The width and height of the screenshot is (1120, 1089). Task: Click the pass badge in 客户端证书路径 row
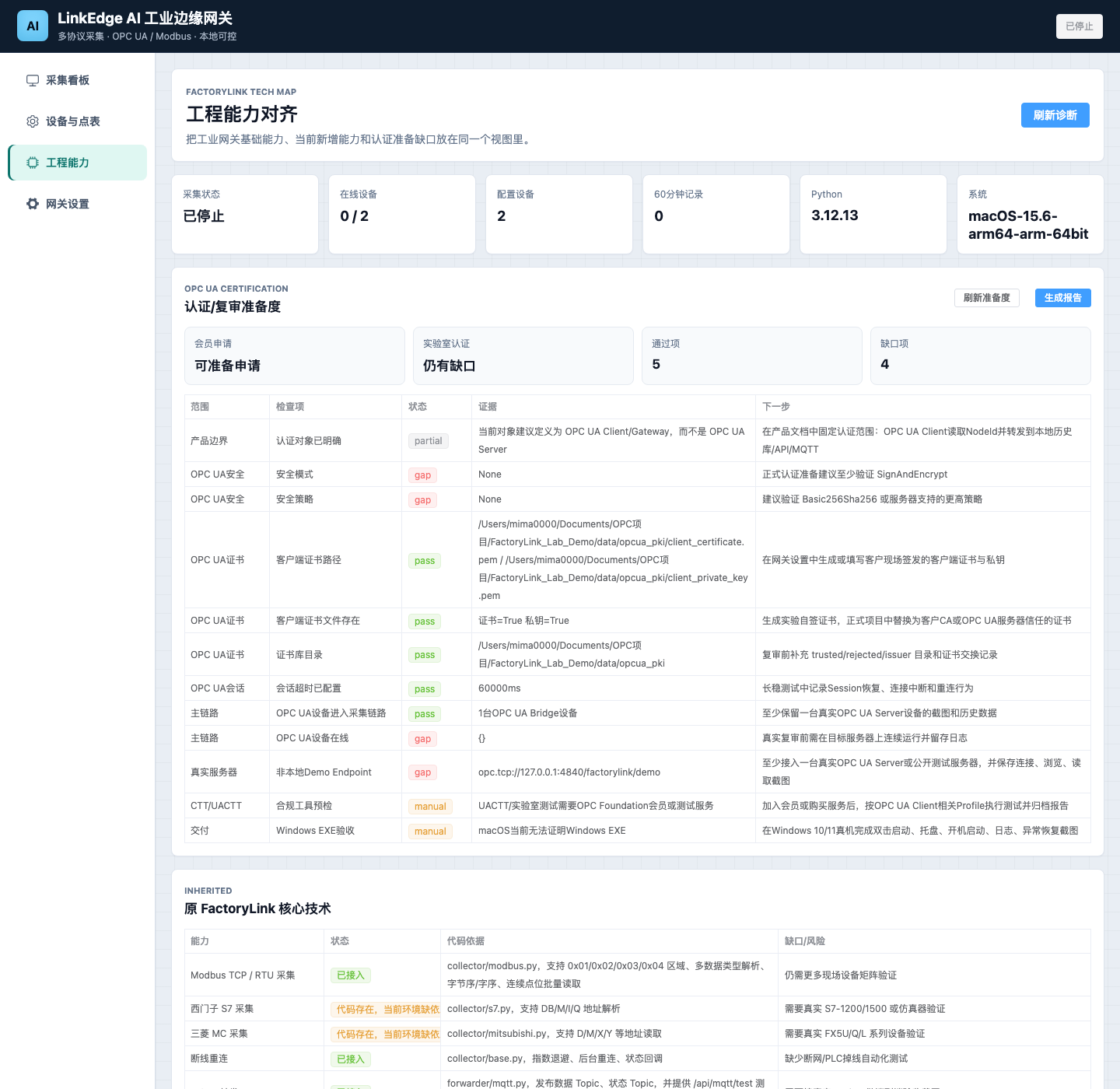click(425, 561)
